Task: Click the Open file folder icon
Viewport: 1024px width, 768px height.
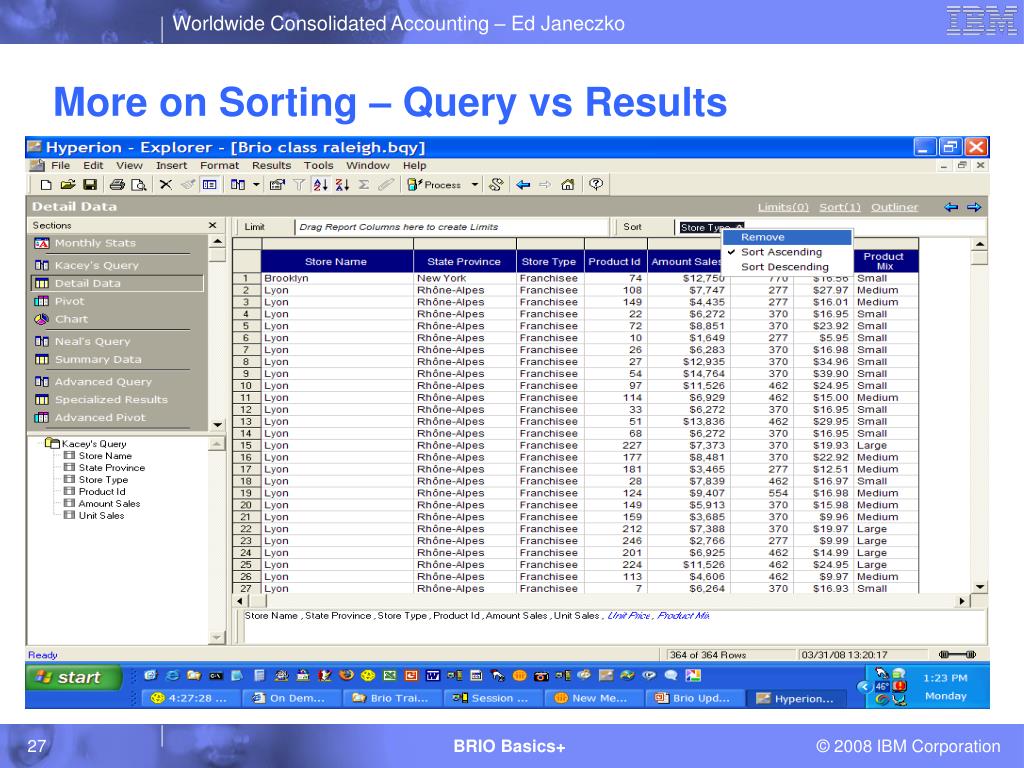Action: tap(68, 185)
